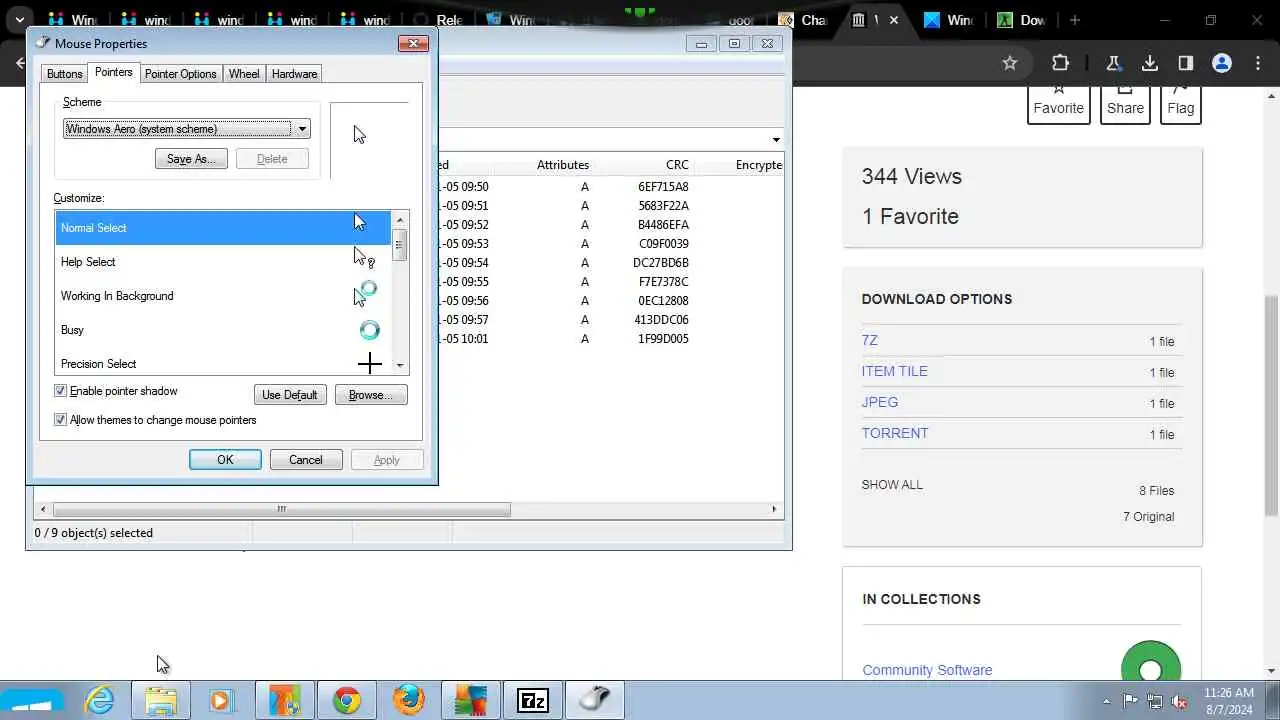1280x720 pixels.
Task: Select Normal Select pointer row
Action: pyautogui.click(x=223, y=228)
